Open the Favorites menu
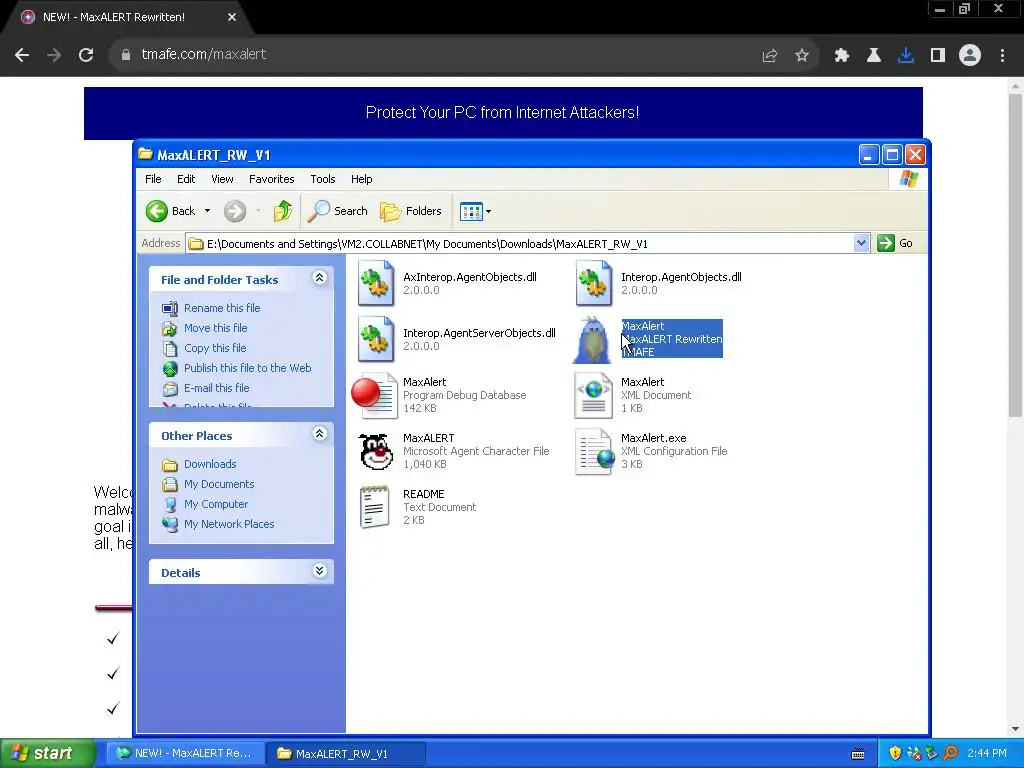The image size is (1024, 768). tap(272, 179)
